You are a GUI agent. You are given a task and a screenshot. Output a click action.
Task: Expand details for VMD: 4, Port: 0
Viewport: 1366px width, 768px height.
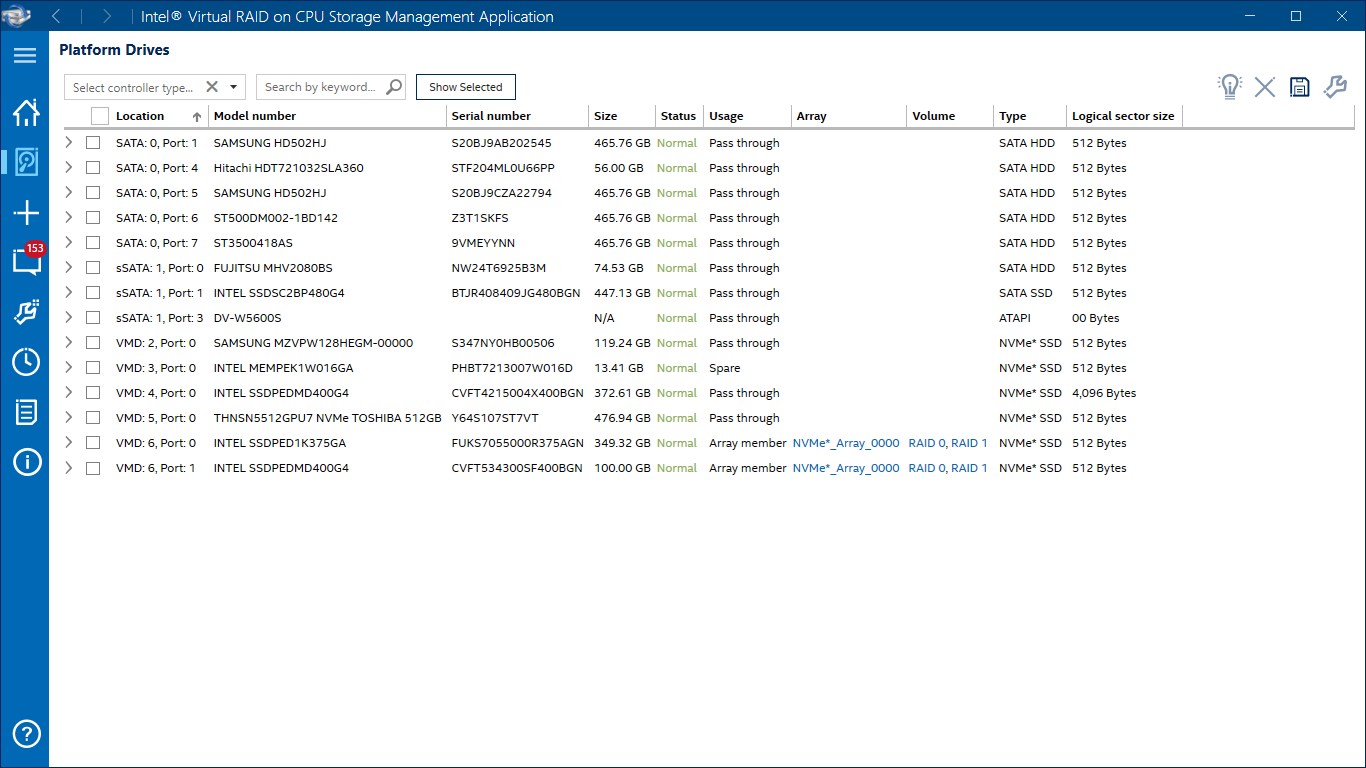pyautogui.click(x=68, y=393)
